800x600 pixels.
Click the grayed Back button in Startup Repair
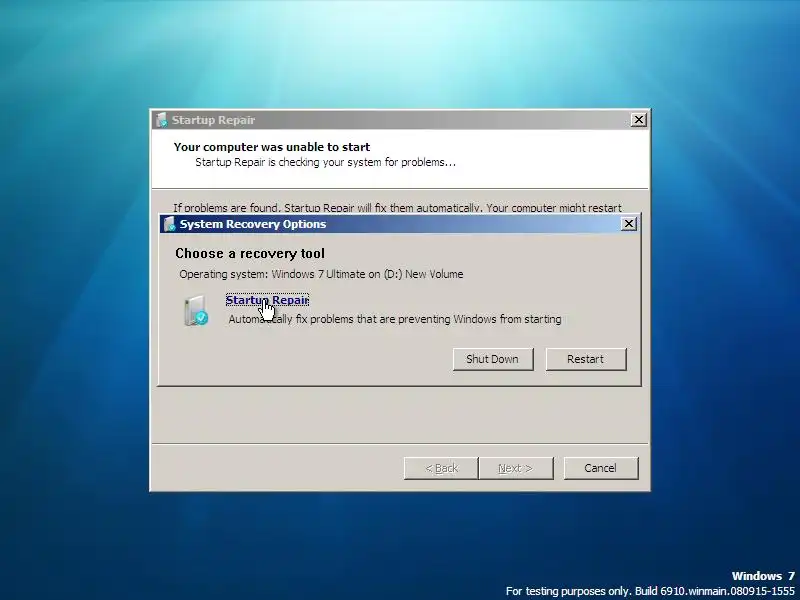click(441, 468)
